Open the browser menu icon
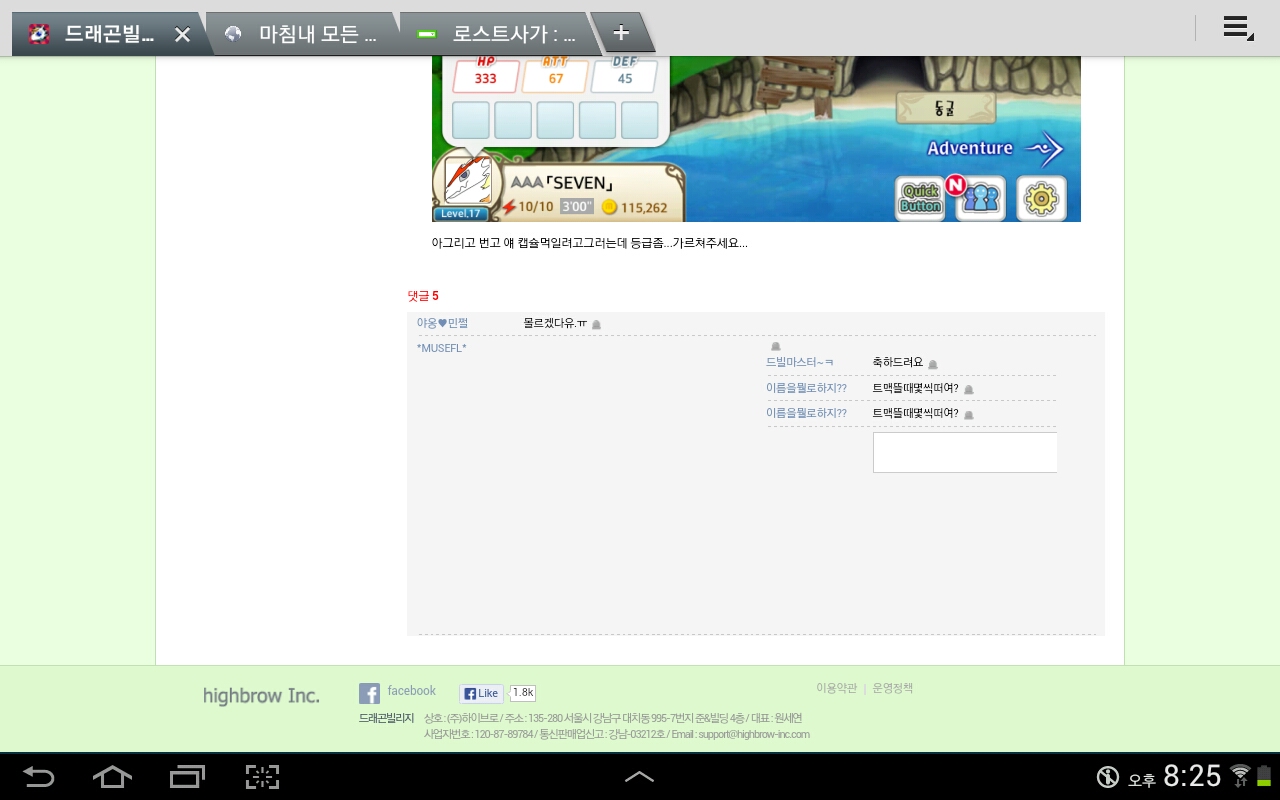The width and height of the screenshot is (1280, 800). click(x=1238, y=28)
